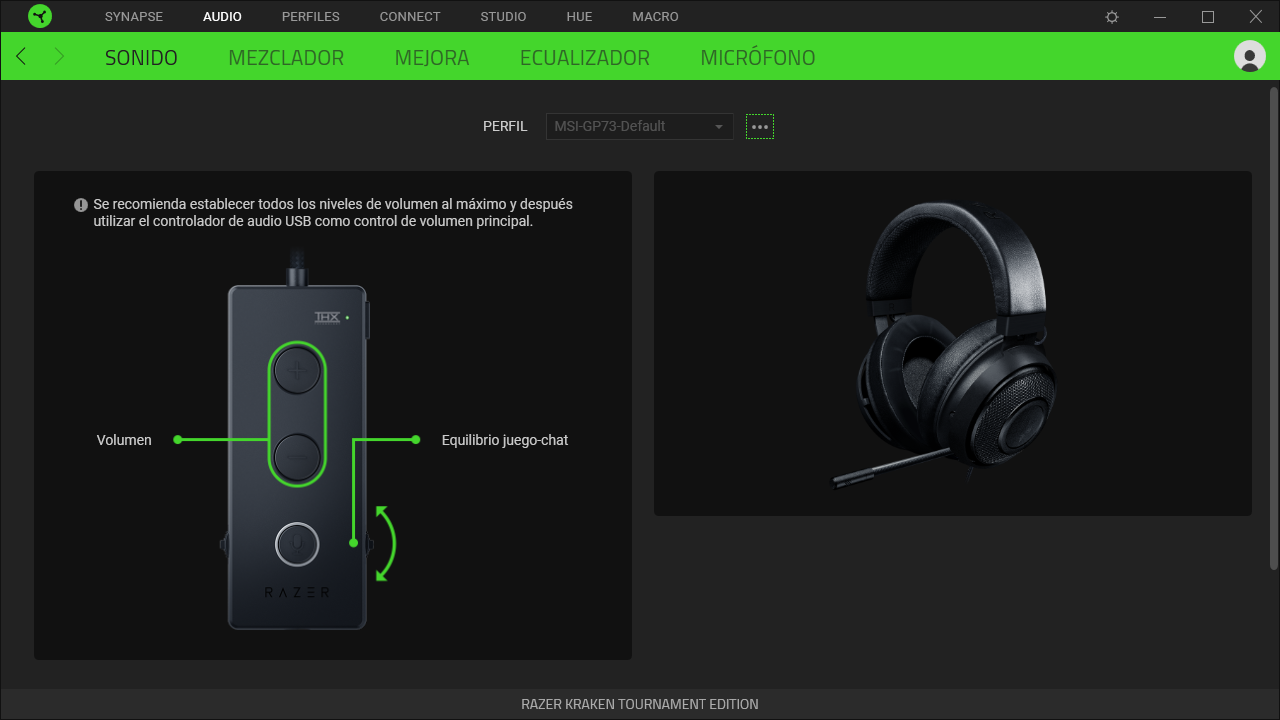Click the game-chat balance rotation arrows
Viewport: 1280px width, 720px height.
[386, 543]
